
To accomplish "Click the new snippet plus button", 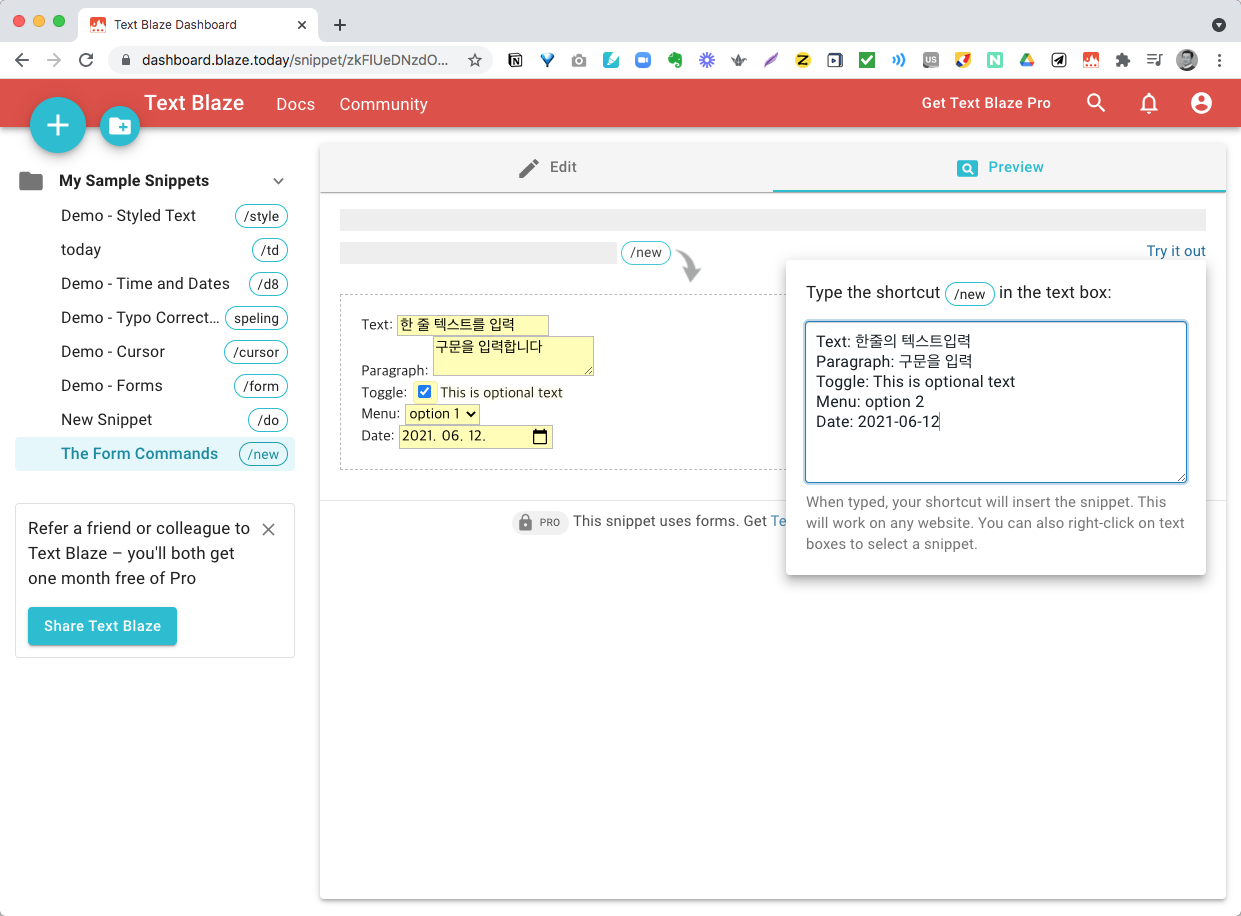I will [58, 125].
